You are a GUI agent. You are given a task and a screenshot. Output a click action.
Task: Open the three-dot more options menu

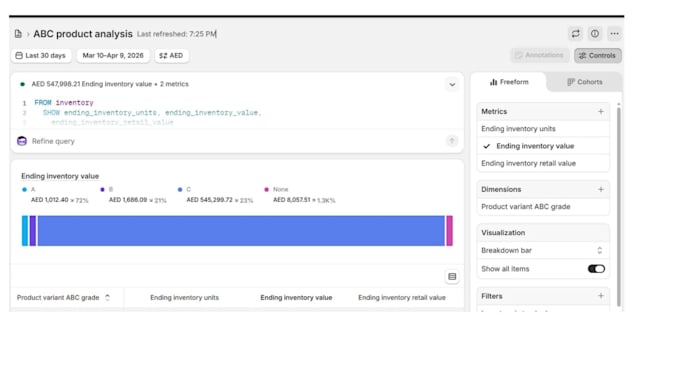coord(614,33)
